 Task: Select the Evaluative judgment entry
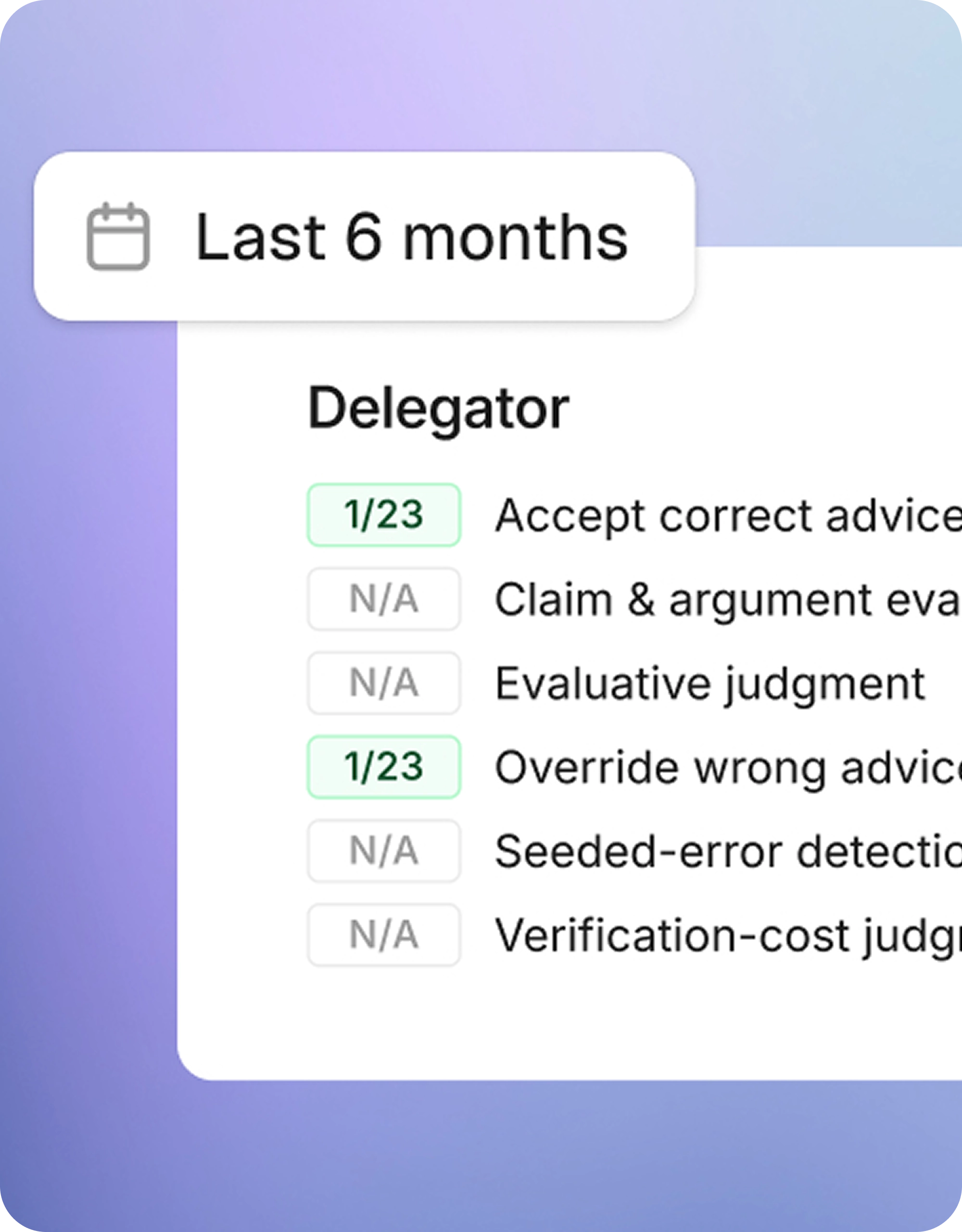click(x=616, y=682)
